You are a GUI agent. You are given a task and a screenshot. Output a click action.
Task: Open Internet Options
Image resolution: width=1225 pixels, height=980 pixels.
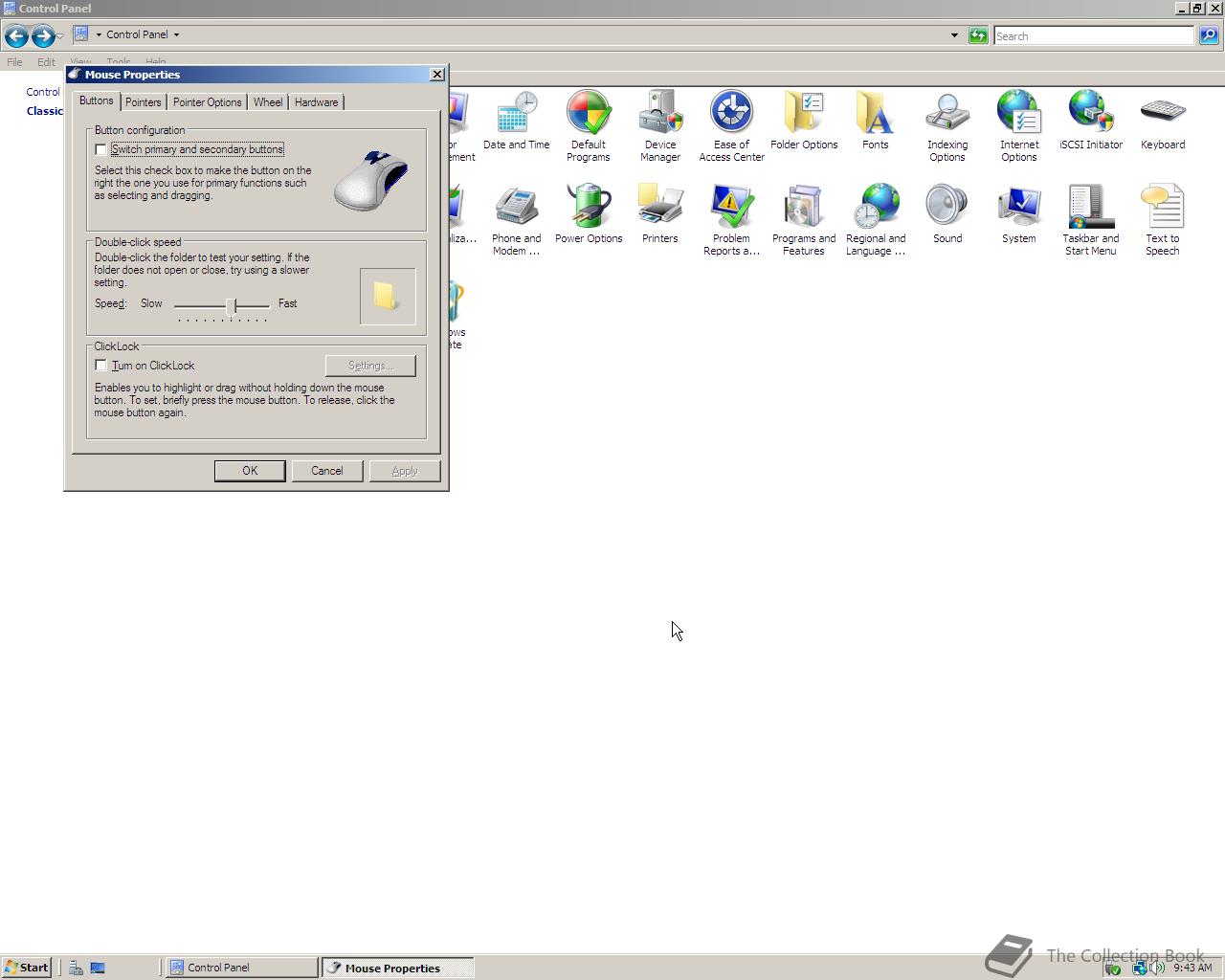click(x=1019, y=126)
